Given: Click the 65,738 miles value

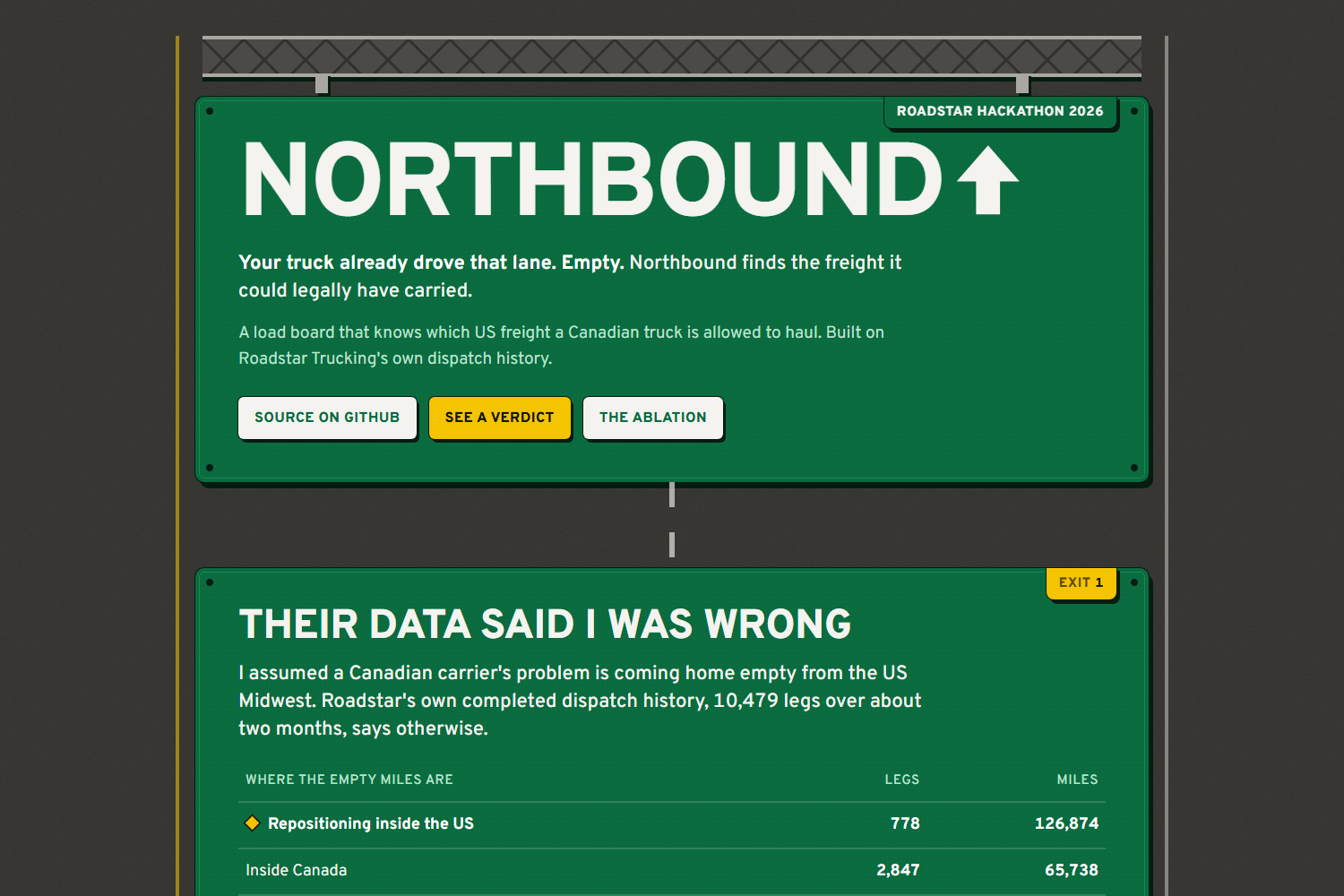Looking at the screenshot, I should [x=1072, y=870].
